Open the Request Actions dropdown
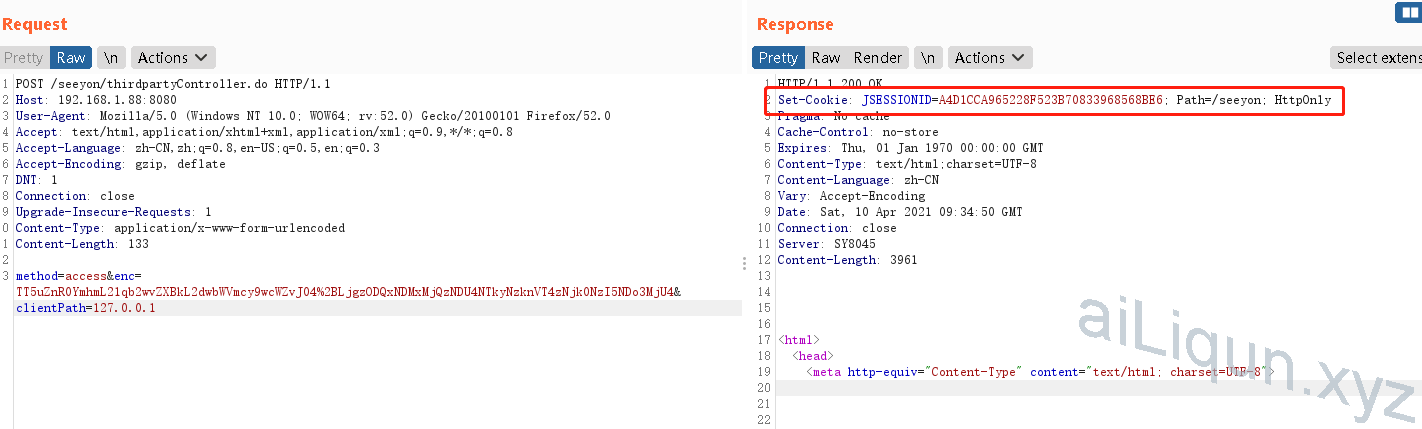The image size is (1422, 429). (173, 58)
